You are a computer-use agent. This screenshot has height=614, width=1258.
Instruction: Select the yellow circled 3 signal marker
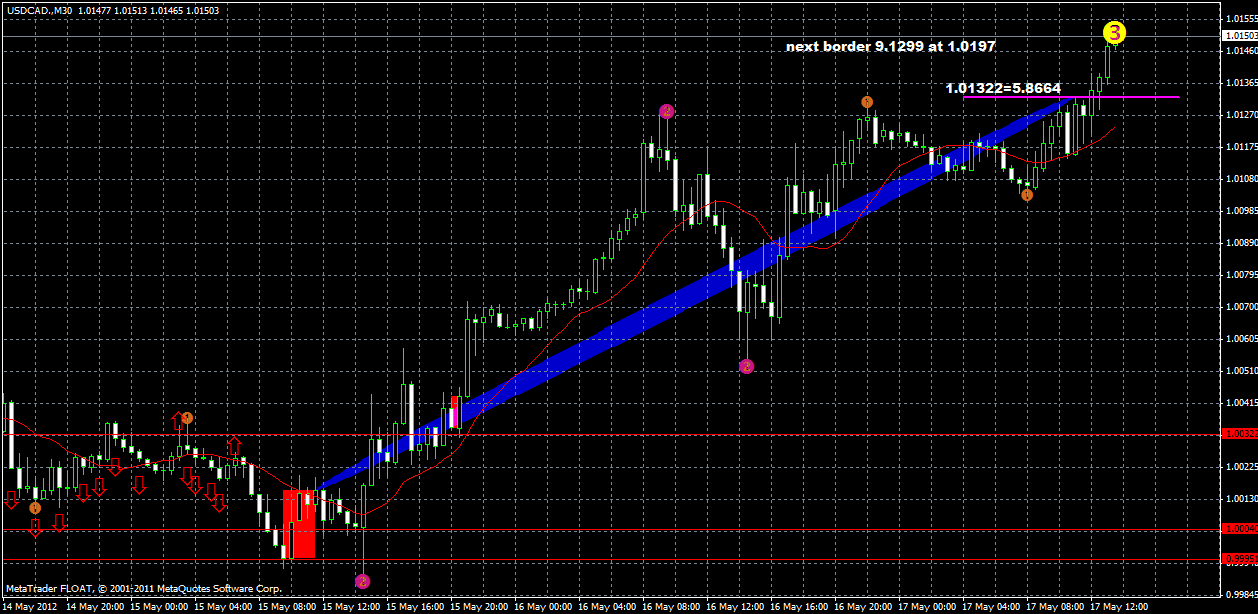[x=1113, y=33]
